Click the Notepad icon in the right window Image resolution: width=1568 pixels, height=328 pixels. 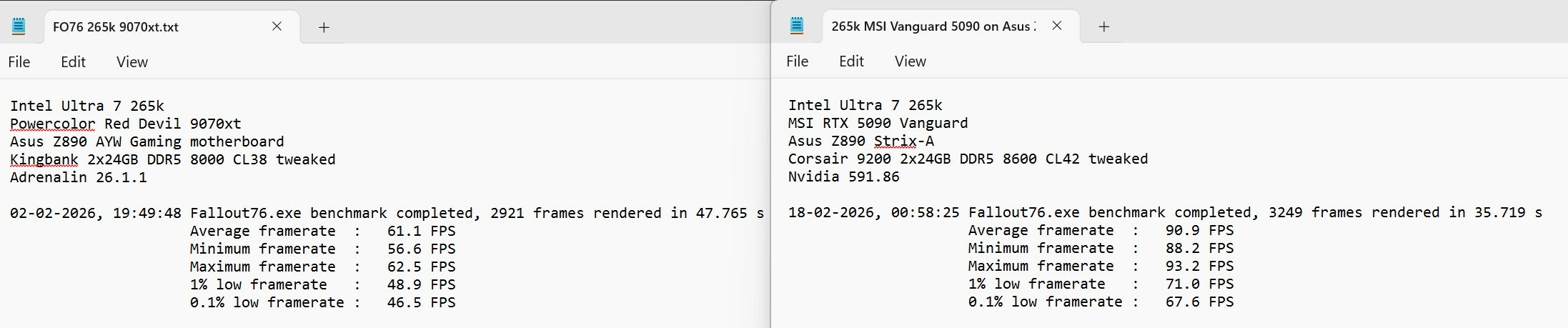[797, 26]
